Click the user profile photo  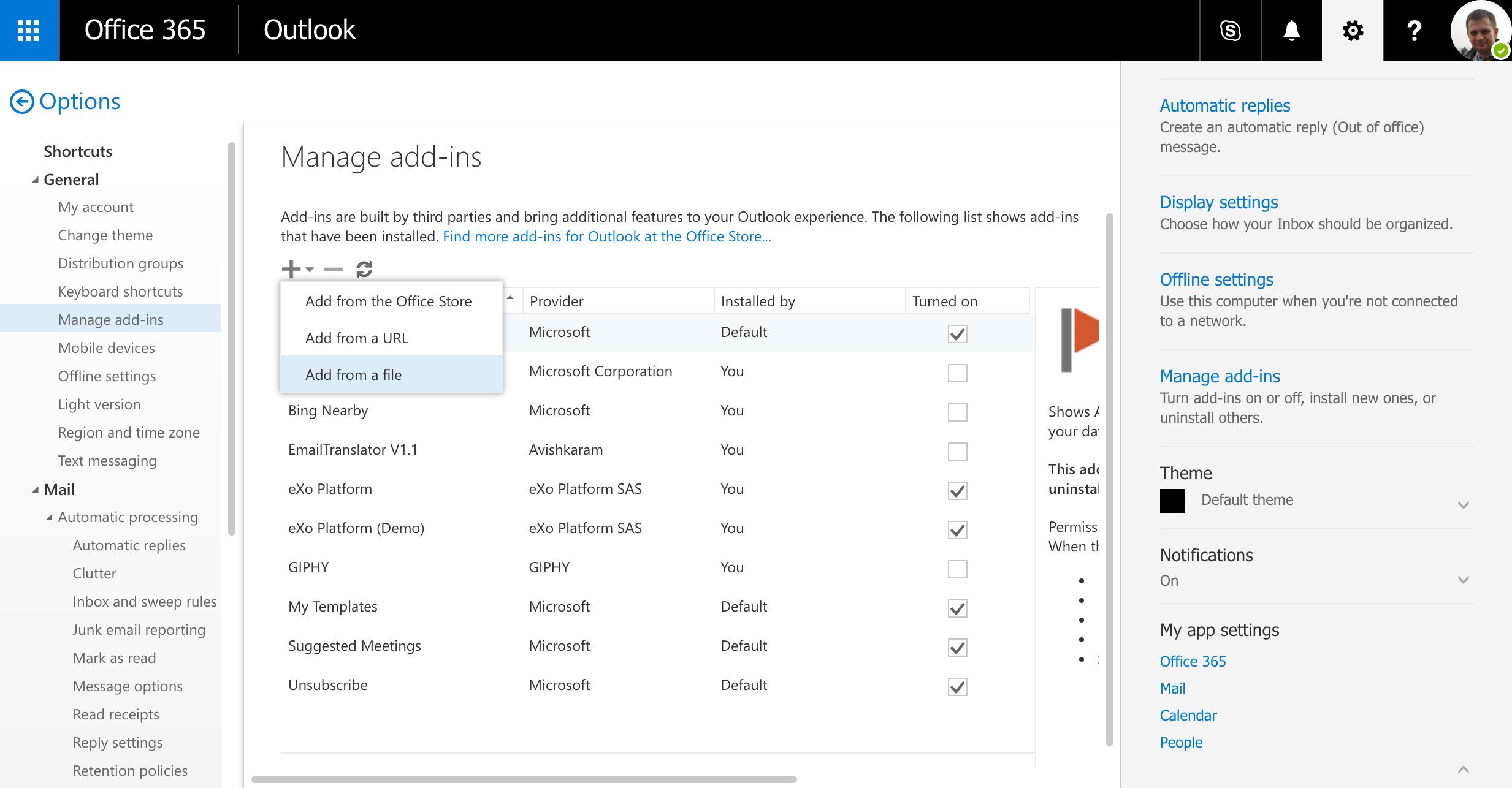pos(1480,30)
